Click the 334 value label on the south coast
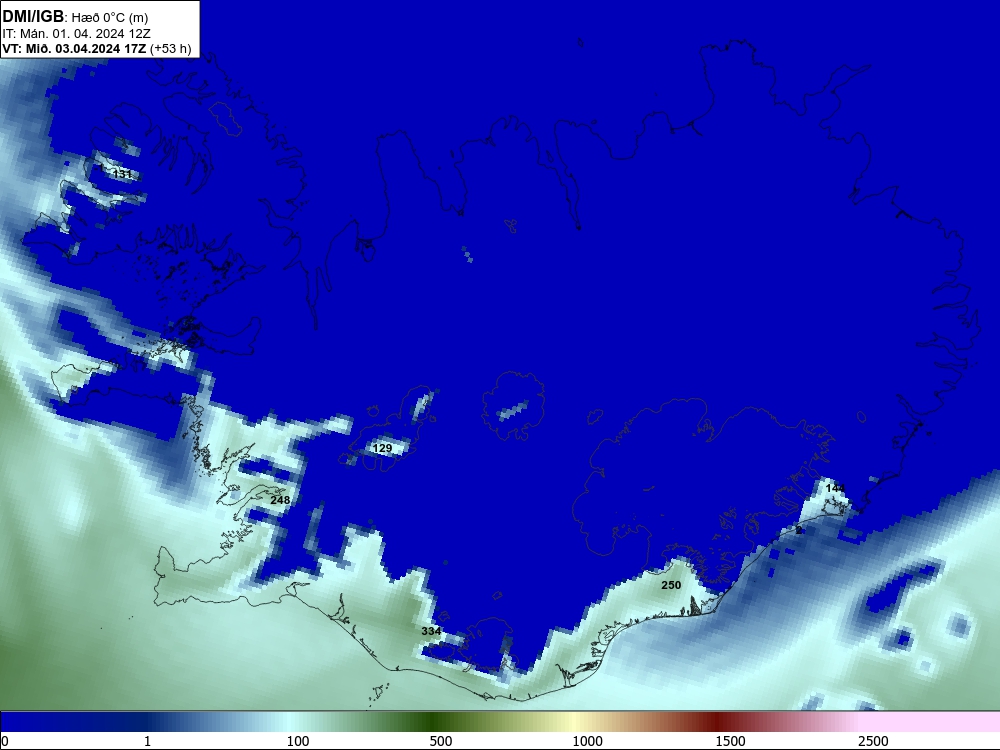Image resolution: width=1000 pixels, height=750 pixels. (431, 631)
